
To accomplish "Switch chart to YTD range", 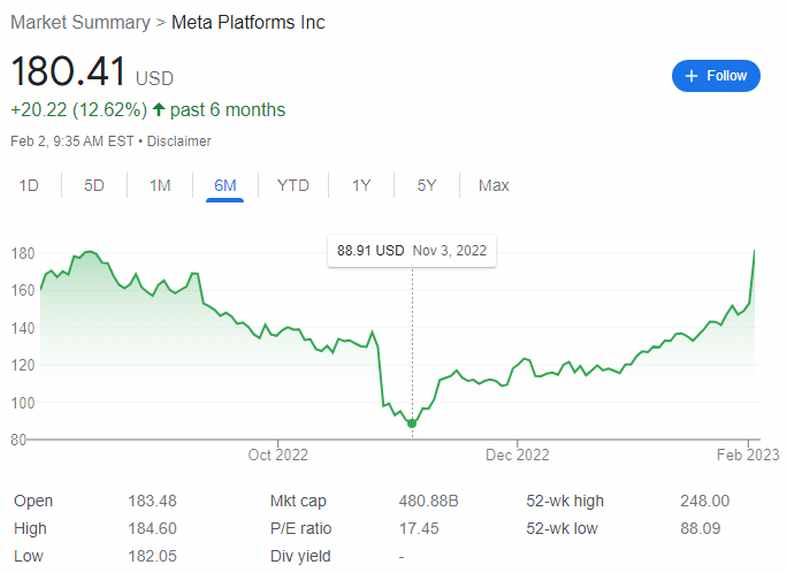I will pyautogui.click(x=293, y=185).
